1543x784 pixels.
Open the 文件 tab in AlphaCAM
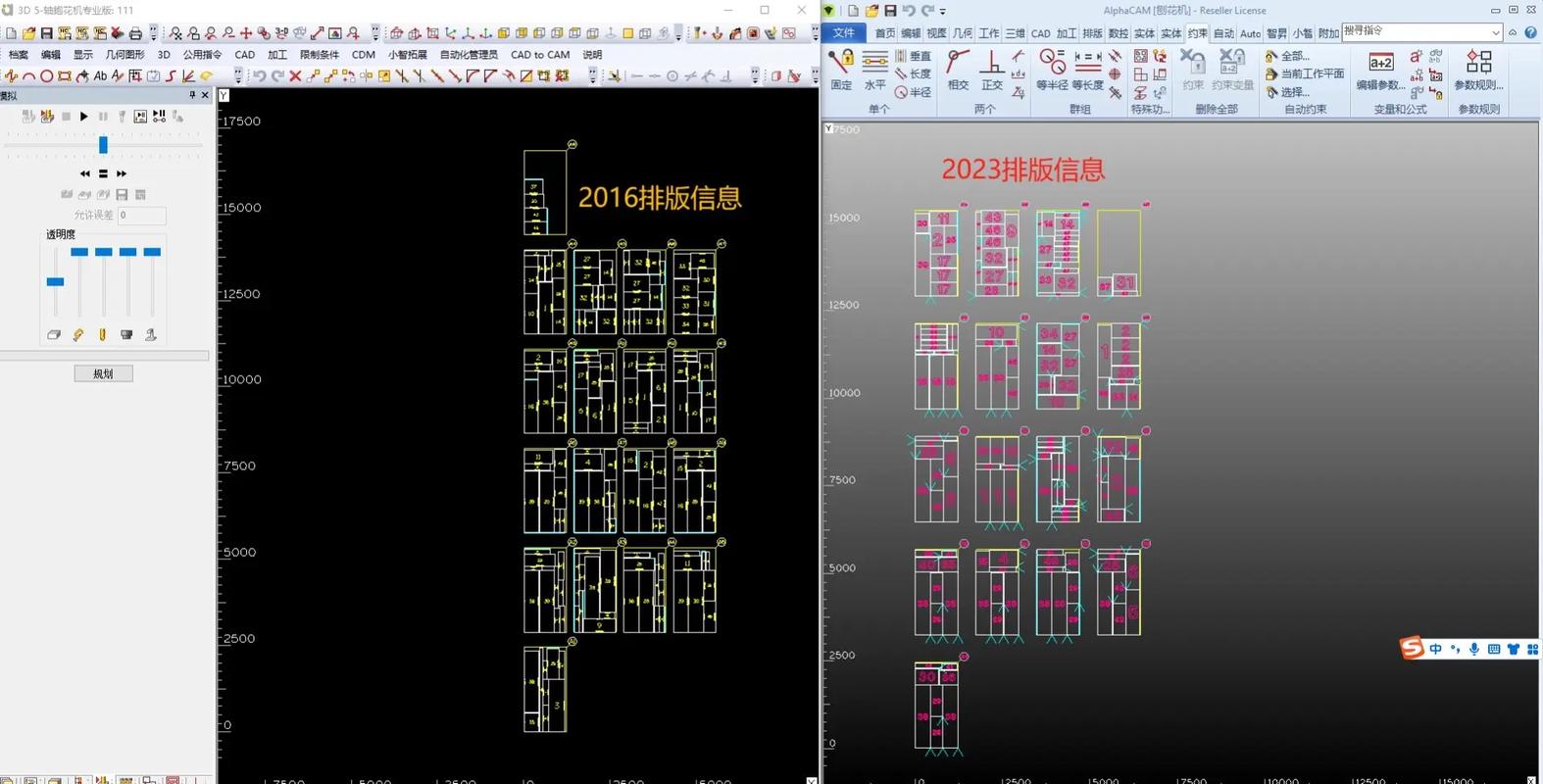843,33
